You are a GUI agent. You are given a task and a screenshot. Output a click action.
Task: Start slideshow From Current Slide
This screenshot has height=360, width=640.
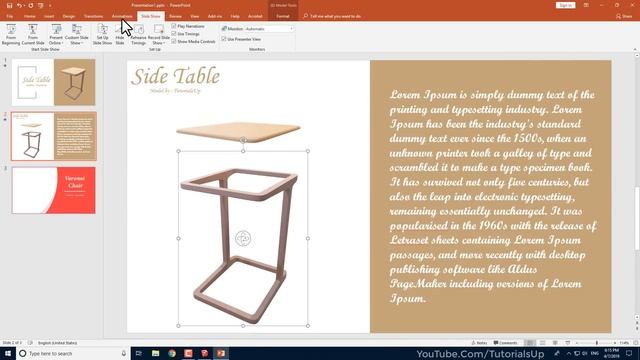coord(33,34)
